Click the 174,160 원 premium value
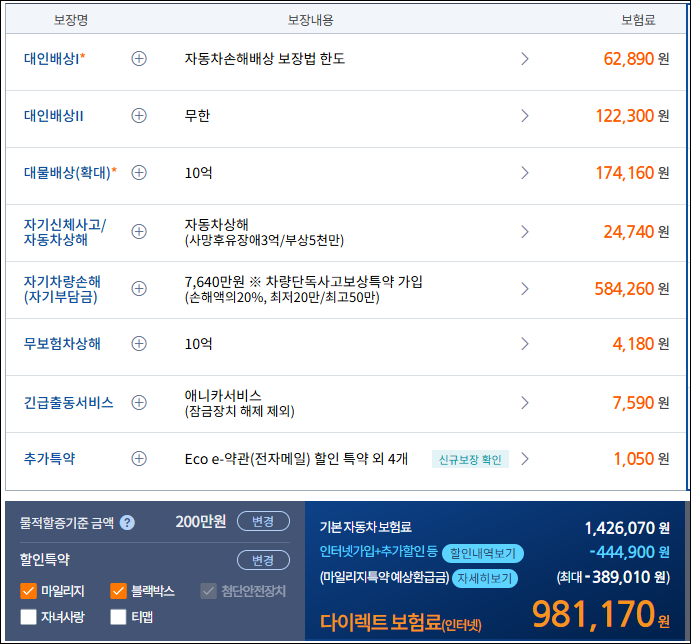The width and height of the screenshot is (691, 644). point(632,173)
